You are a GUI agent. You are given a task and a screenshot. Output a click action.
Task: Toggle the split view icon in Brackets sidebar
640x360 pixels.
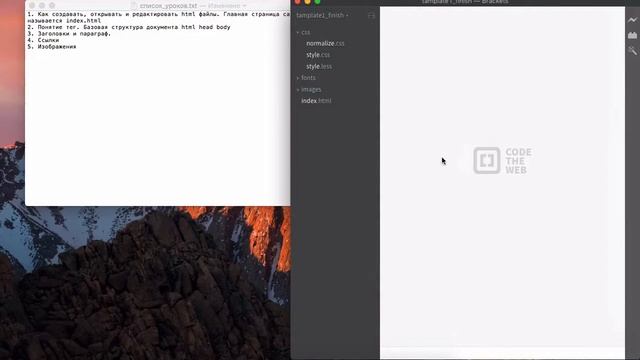pos(371,16)
